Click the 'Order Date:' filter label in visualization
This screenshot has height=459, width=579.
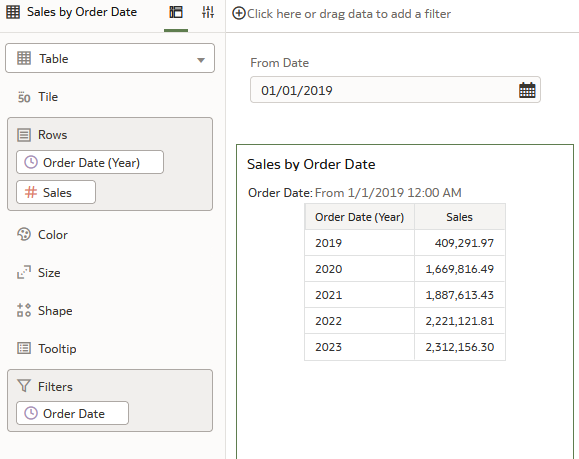pos(280,193)
